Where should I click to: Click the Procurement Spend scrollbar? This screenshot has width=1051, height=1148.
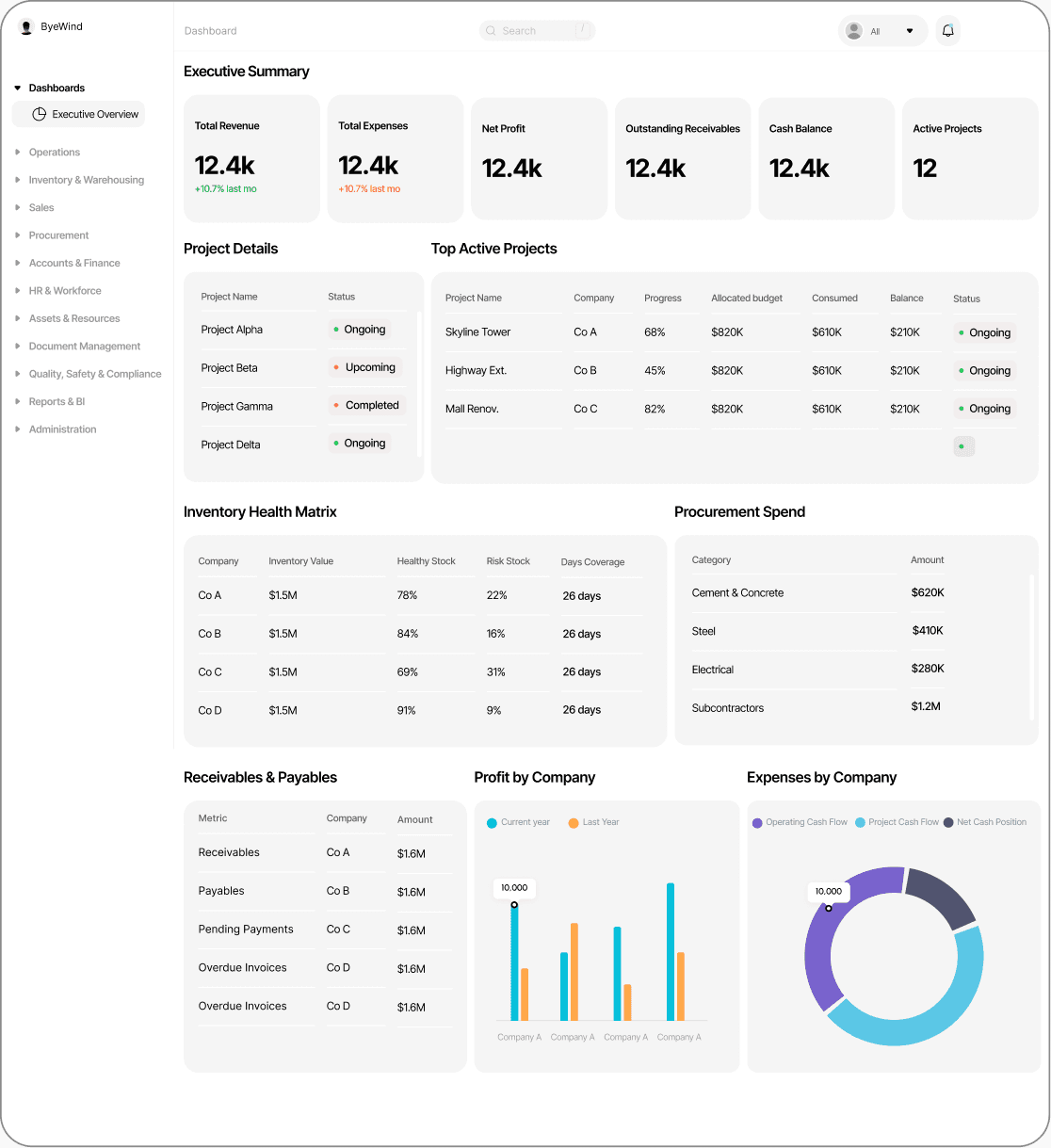click(1032, 648)
